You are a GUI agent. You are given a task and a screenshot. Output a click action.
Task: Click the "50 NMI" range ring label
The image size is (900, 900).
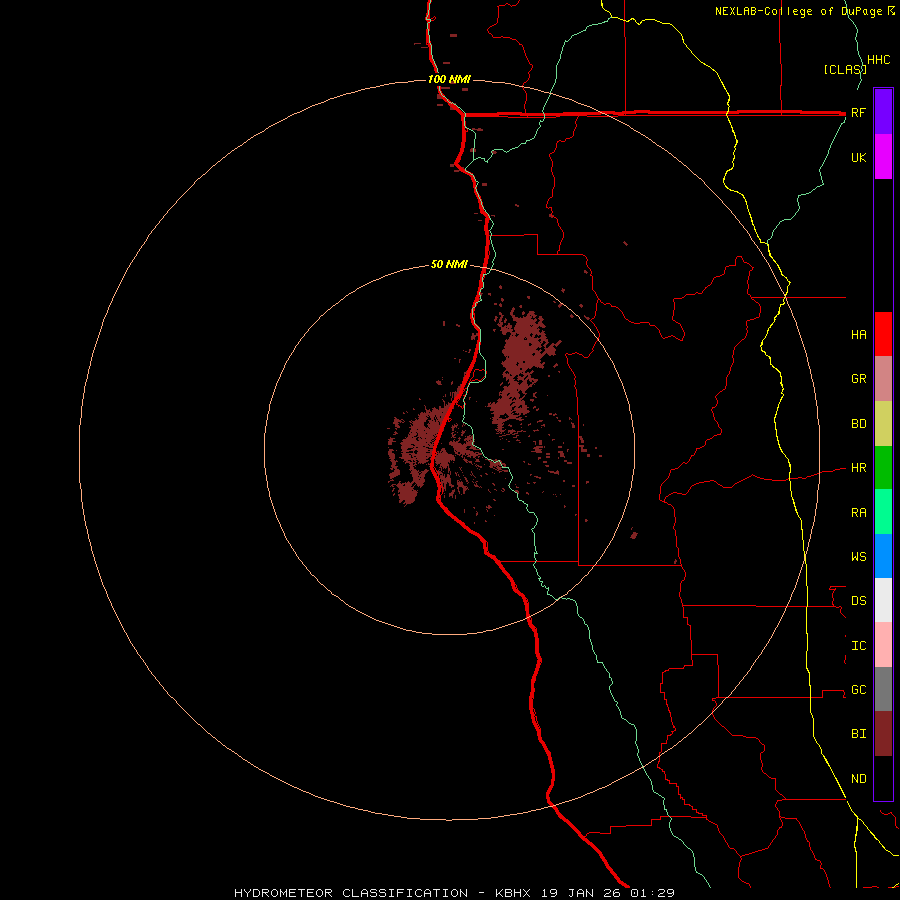pos(449,264)
